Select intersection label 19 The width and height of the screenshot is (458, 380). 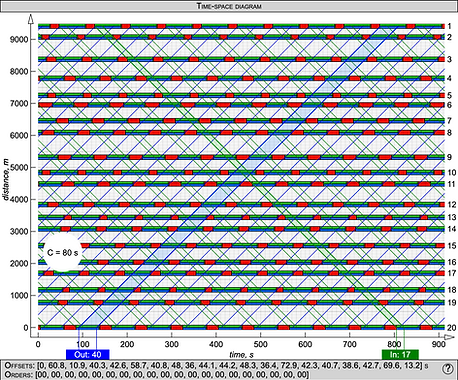pyautogui.click(x=452, y=303)
